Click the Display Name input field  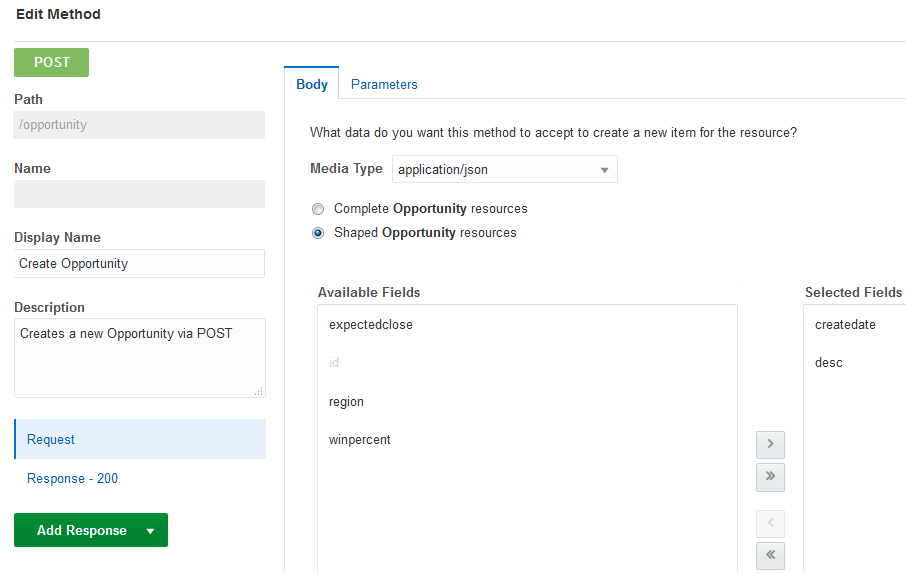pos(139,264)
